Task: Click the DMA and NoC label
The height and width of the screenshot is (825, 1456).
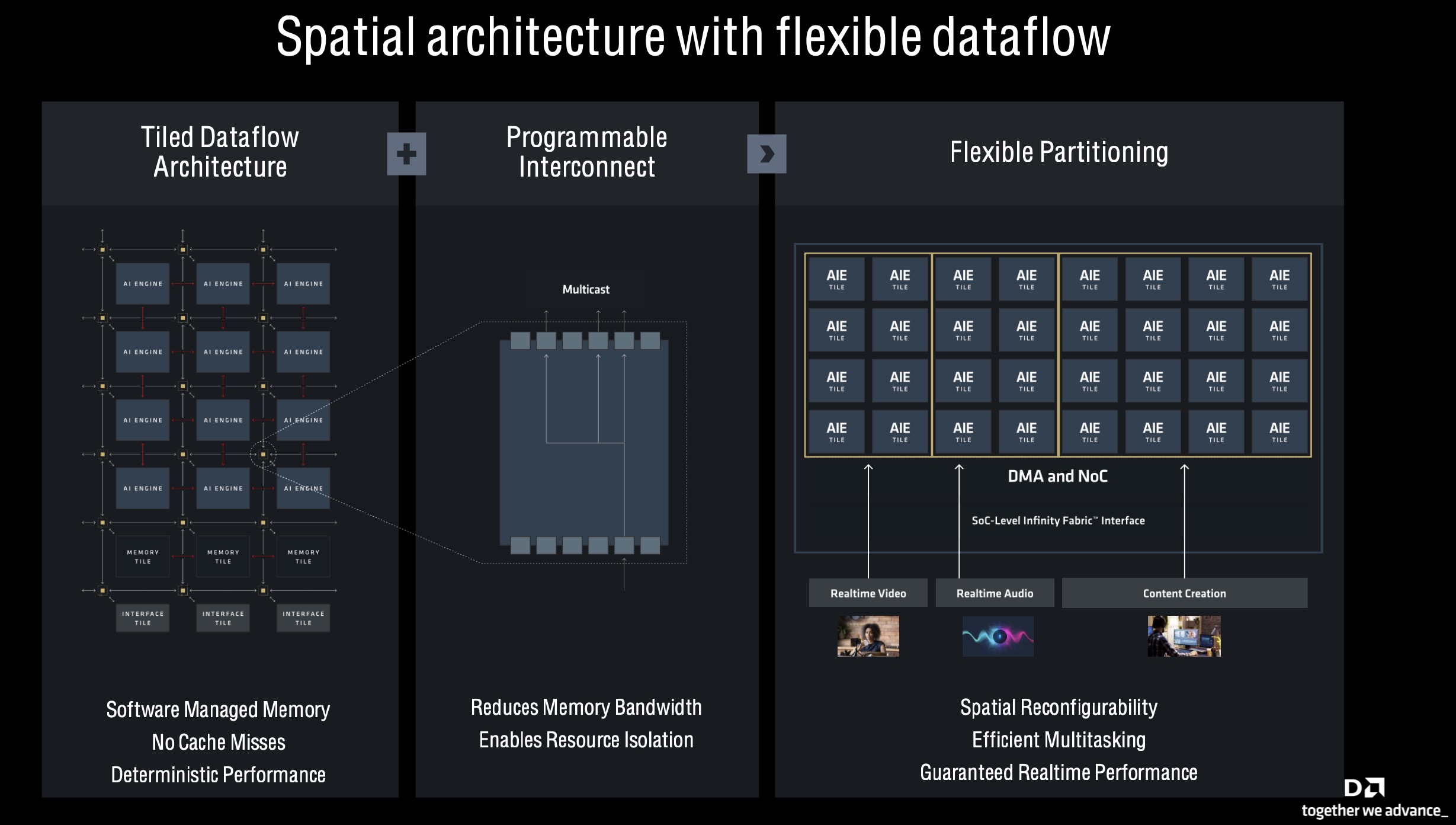Action: pyautogui.click(x=1057, y=476)
